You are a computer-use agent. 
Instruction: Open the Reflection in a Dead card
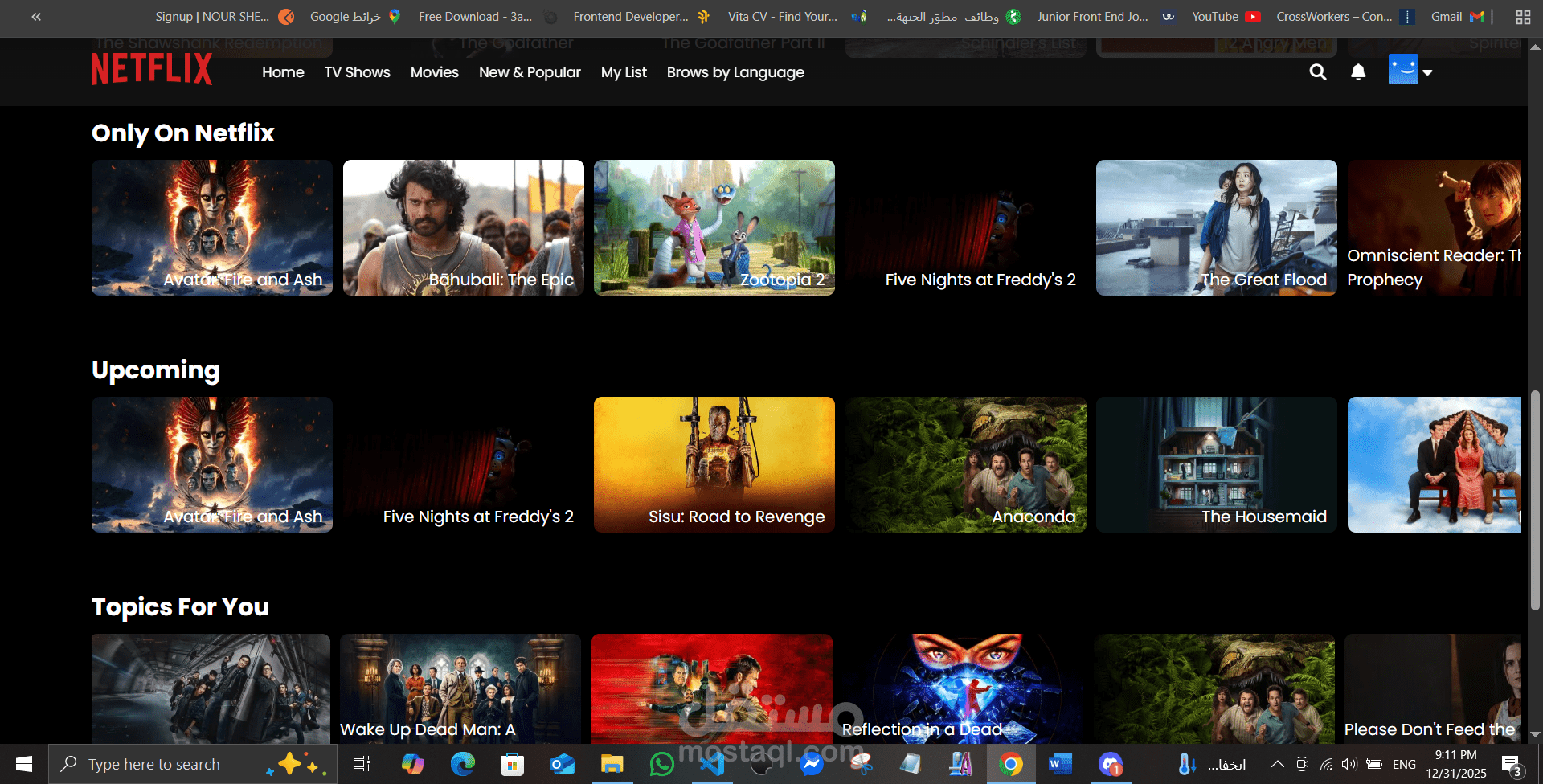tap(963, 688)
